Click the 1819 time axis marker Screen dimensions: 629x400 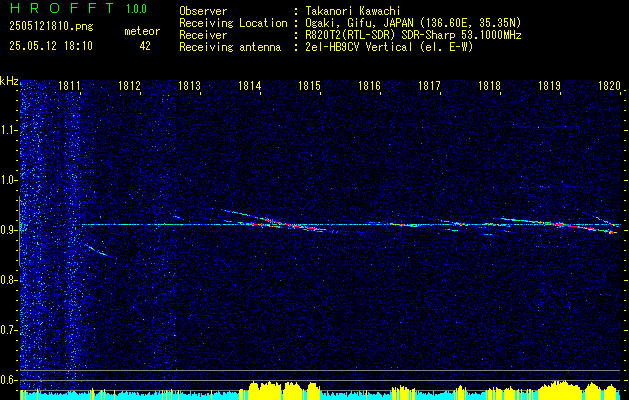(550, 85)
